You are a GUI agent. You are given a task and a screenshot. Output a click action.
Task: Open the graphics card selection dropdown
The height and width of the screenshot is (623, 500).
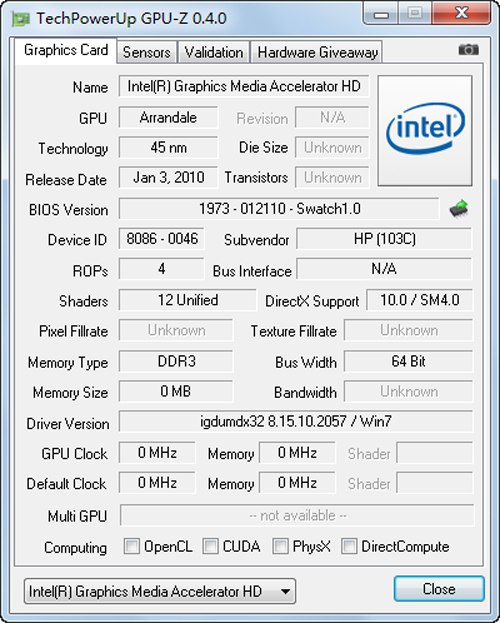[x=160, y=591]
